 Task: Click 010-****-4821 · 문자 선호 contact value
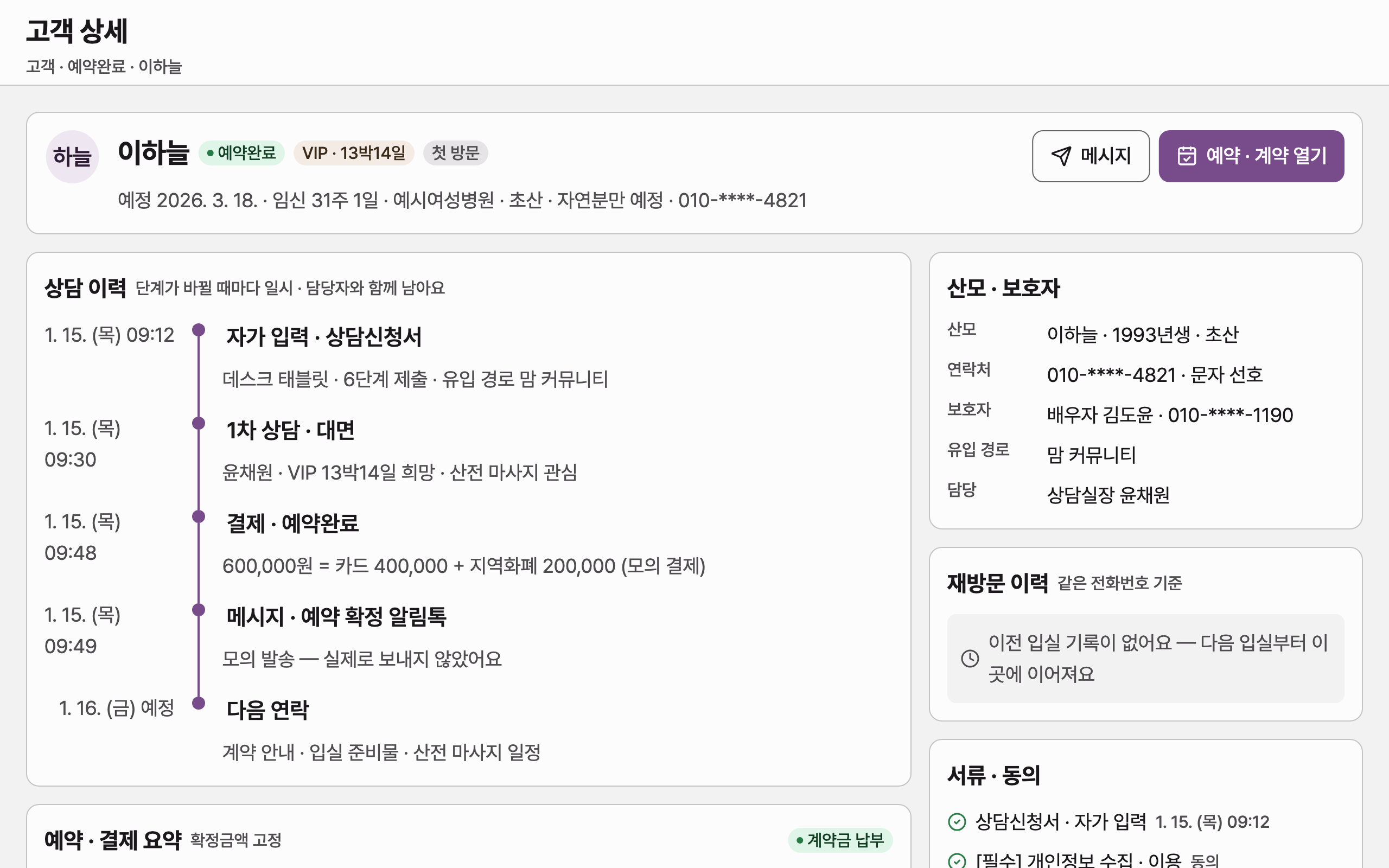(1155, 375)
